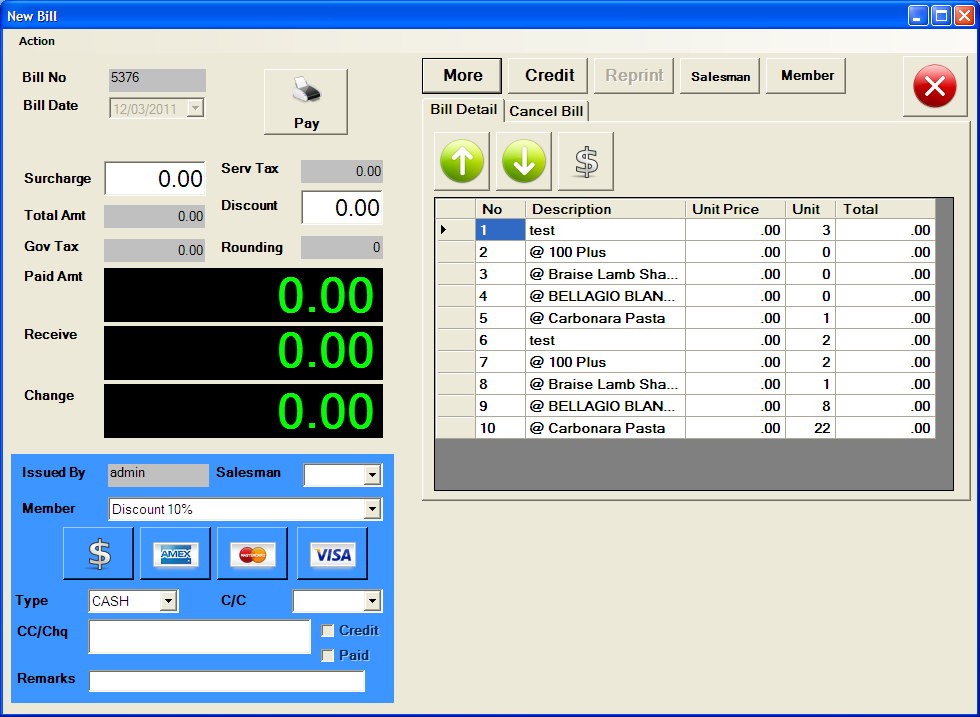Click the Pay printer icon button
980x717 pixels.
(x=306, y=101)
